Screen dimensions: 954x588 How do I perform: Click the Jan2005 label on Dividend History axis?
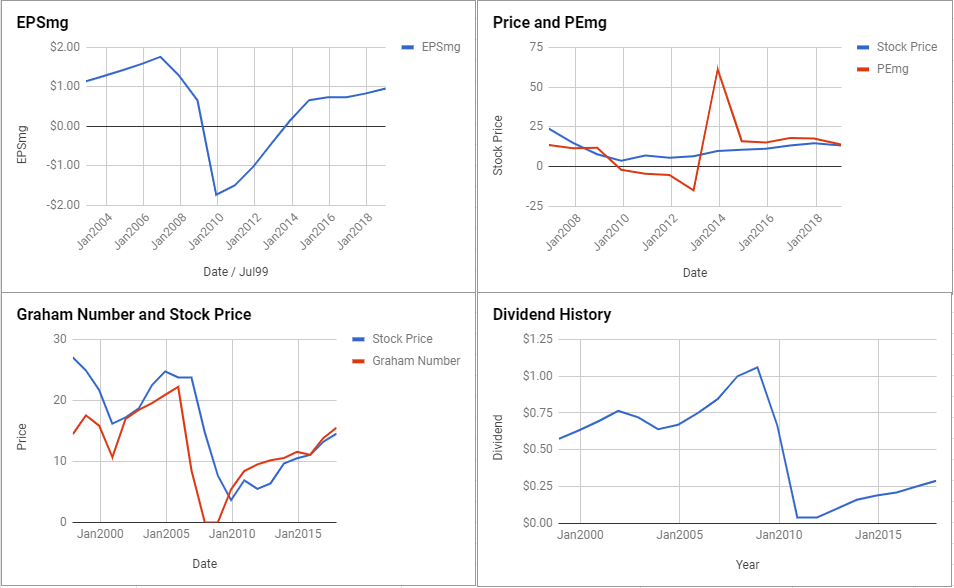click(x=680, y=535)
